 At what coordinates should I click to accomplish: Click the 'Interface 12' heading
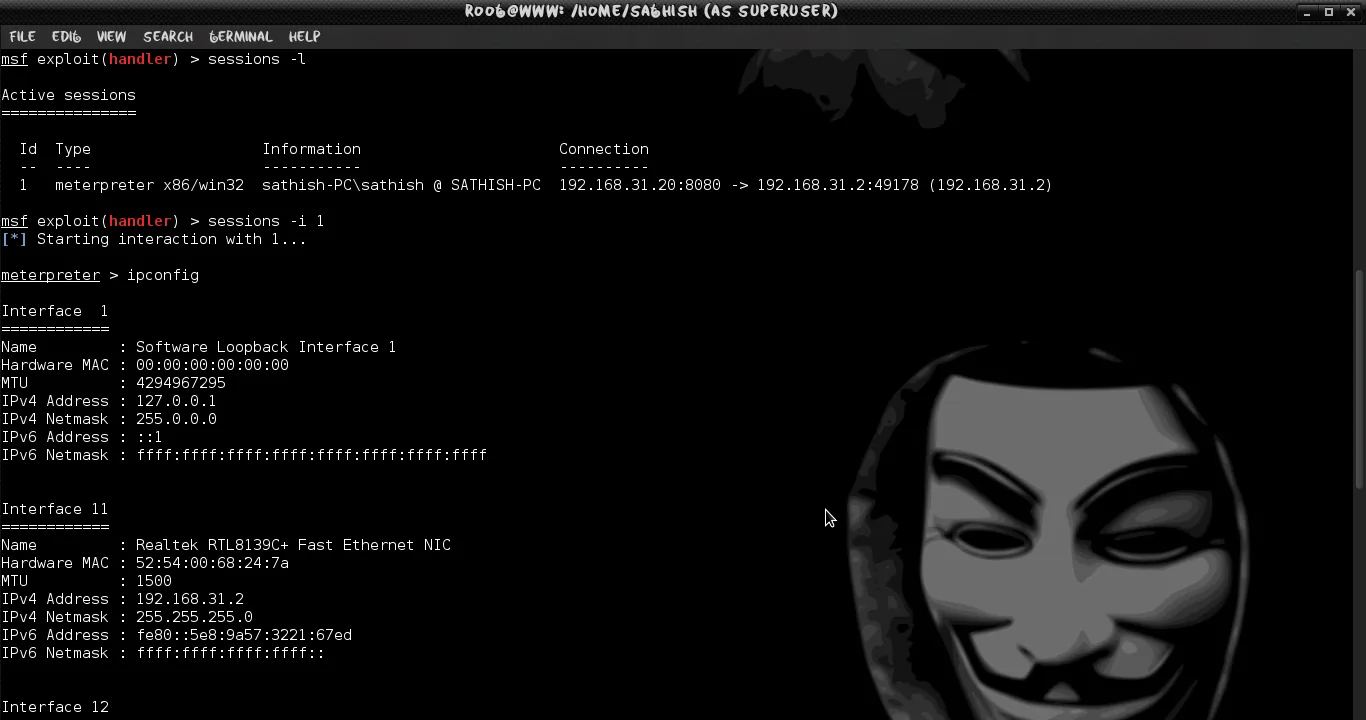(x=55, y=707)
